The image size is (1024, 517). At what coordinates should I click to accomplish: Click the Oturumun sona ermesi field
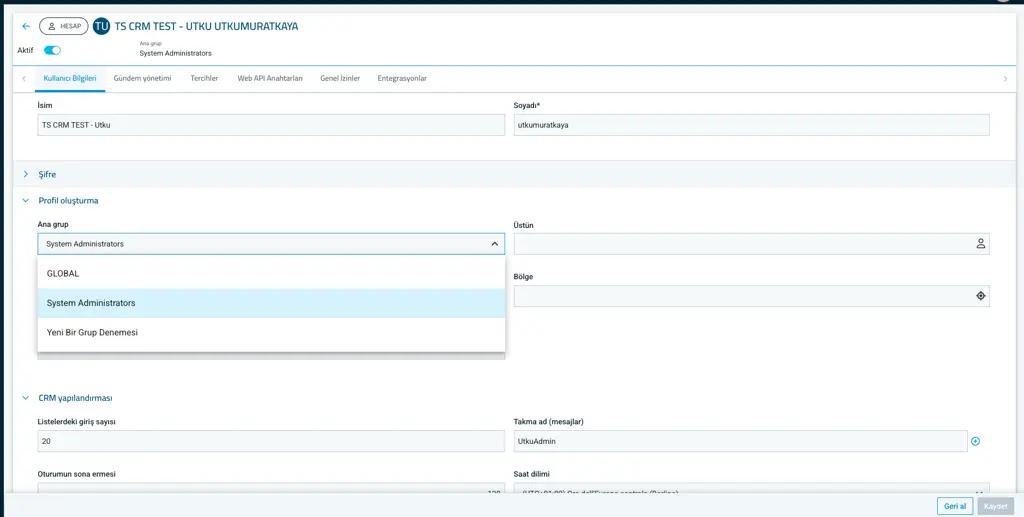(271, 488)
